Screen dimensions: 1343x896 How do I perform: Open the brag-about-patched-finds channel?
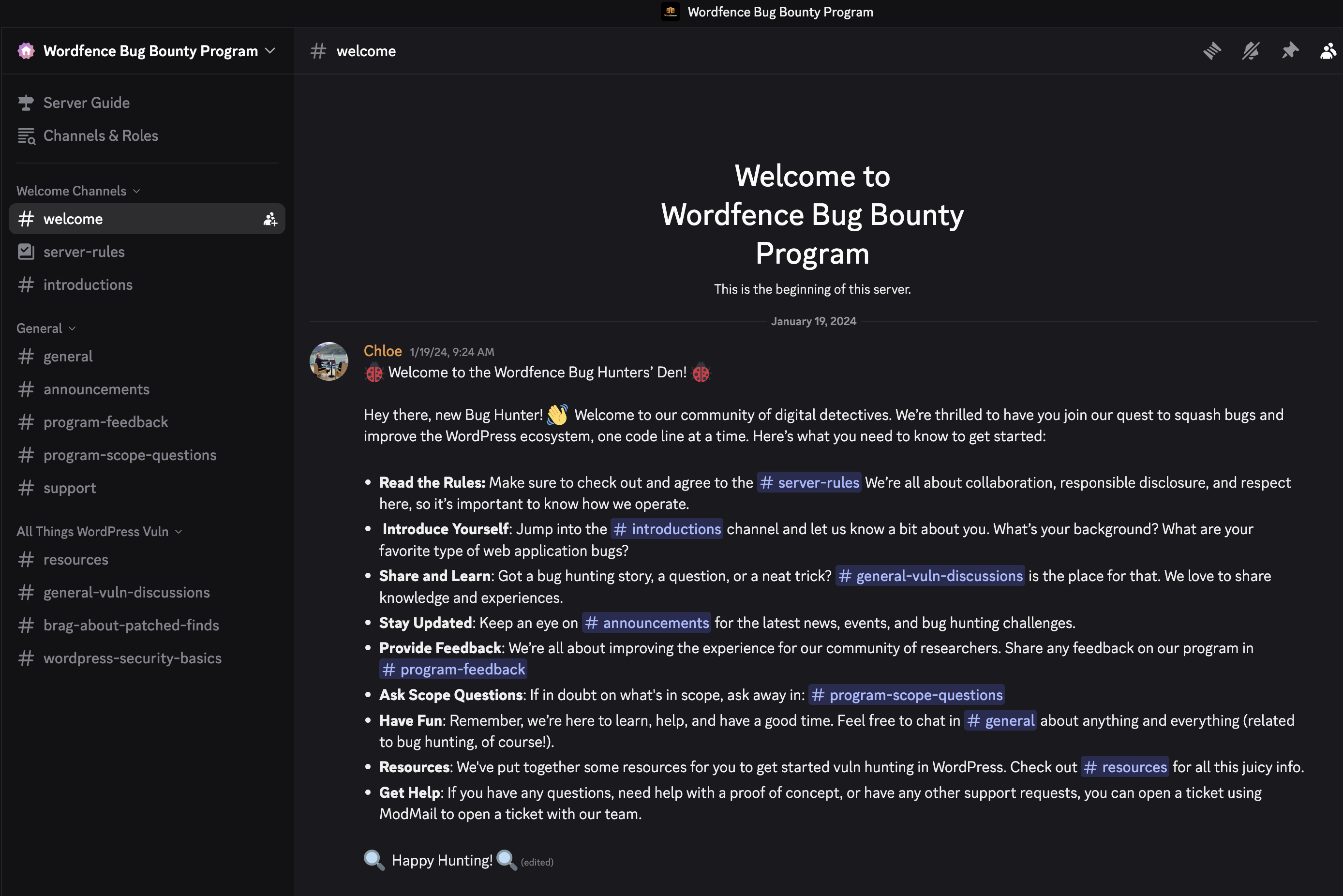tap(131, 625)
